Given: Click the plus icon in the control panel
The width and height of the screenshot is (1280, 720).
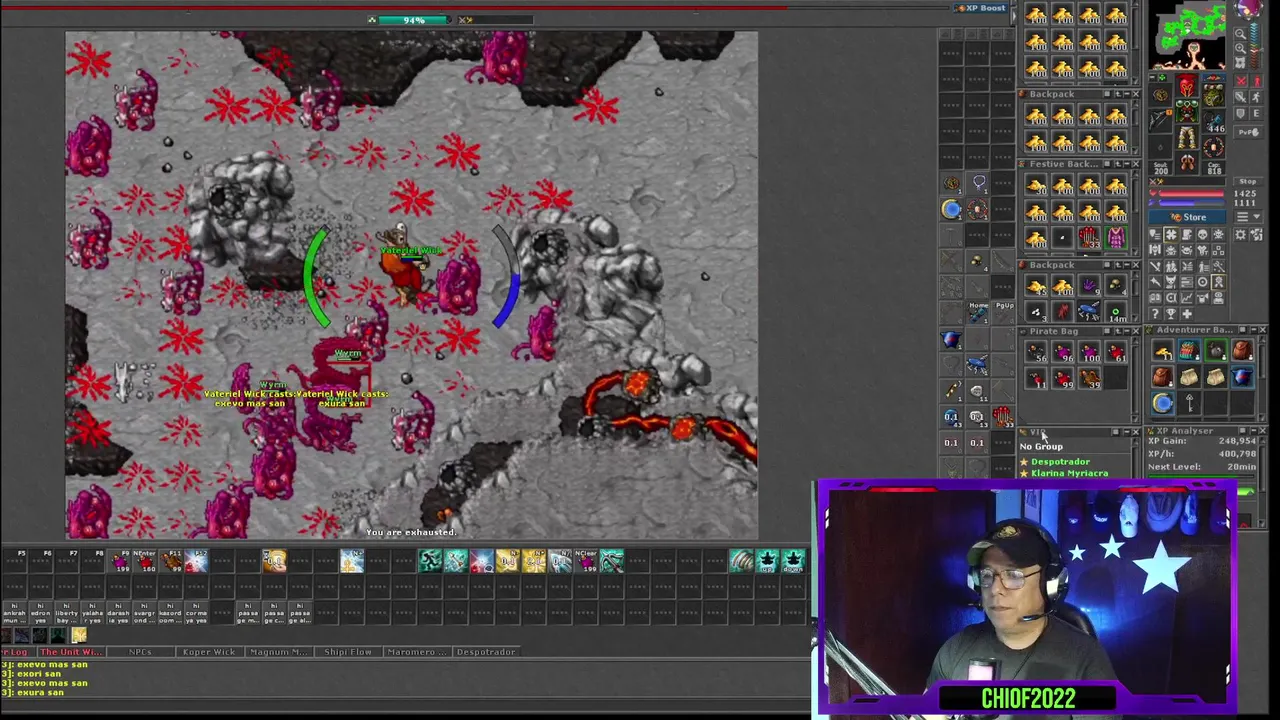Looking at the screenshot, I should [1187, 314].
